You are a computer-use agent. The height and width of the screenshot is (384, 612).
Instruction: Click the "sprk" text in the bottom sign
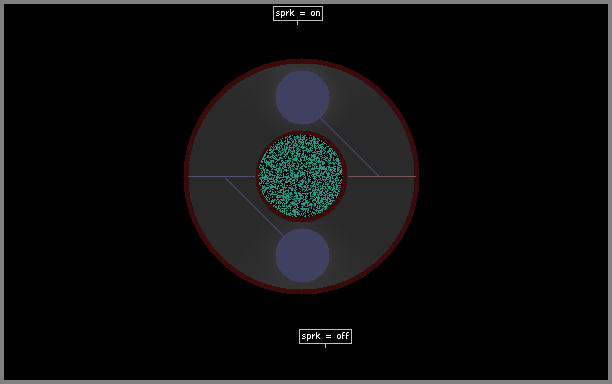click(311, 336)
